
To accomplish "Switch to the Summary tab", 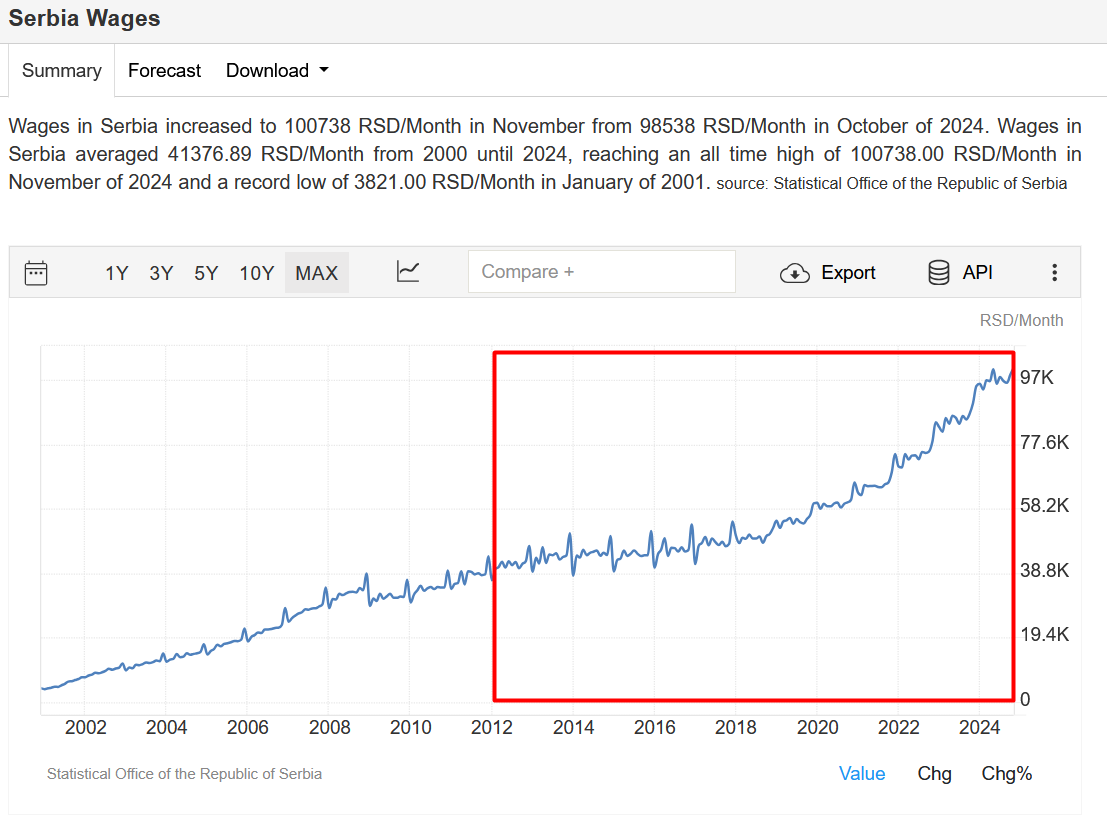I will pyautogui.click(x=62, y=71).
